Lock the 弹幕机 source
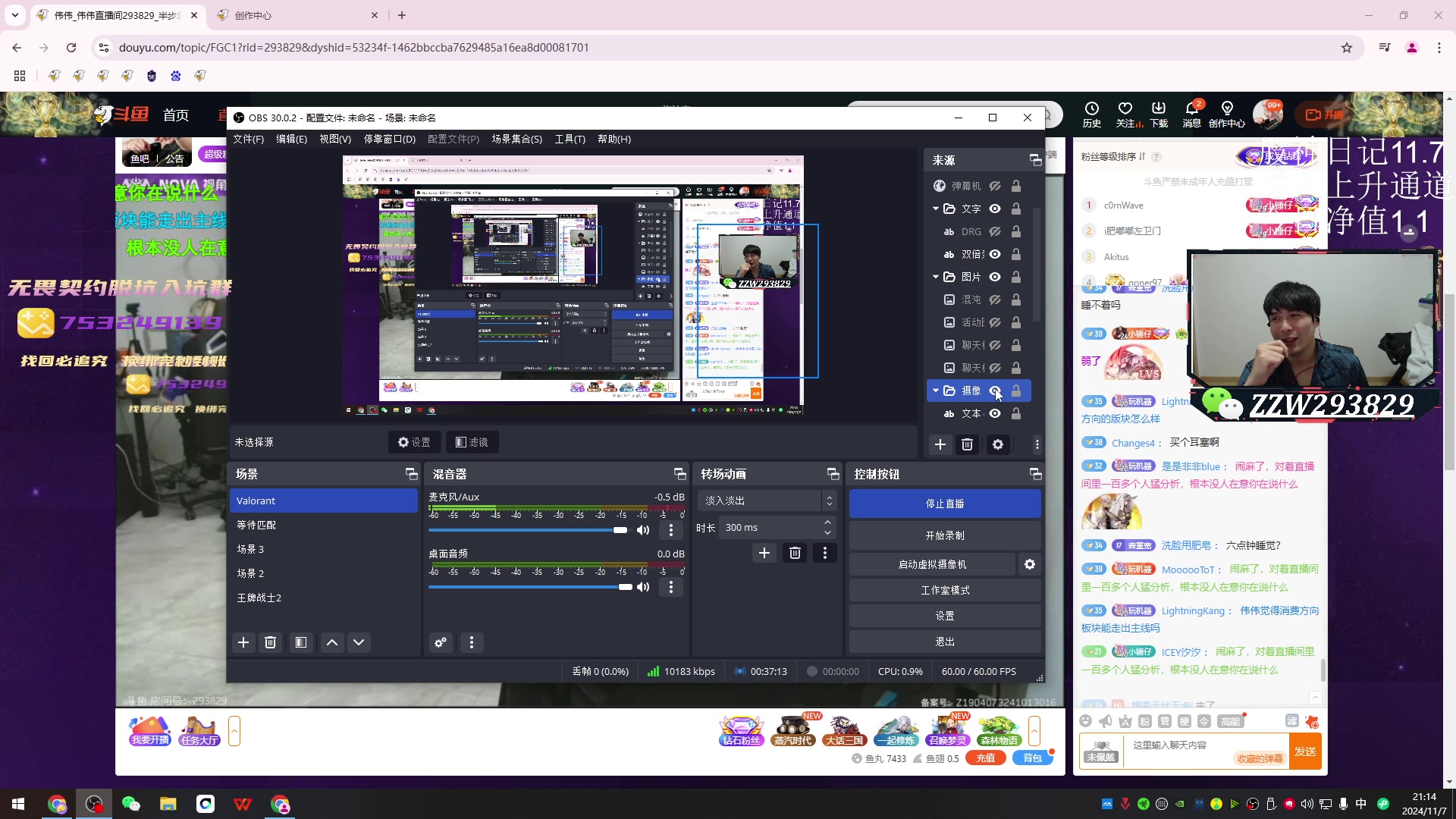Viewport: 1456px width, 819px height. (x=1016, y=186)
